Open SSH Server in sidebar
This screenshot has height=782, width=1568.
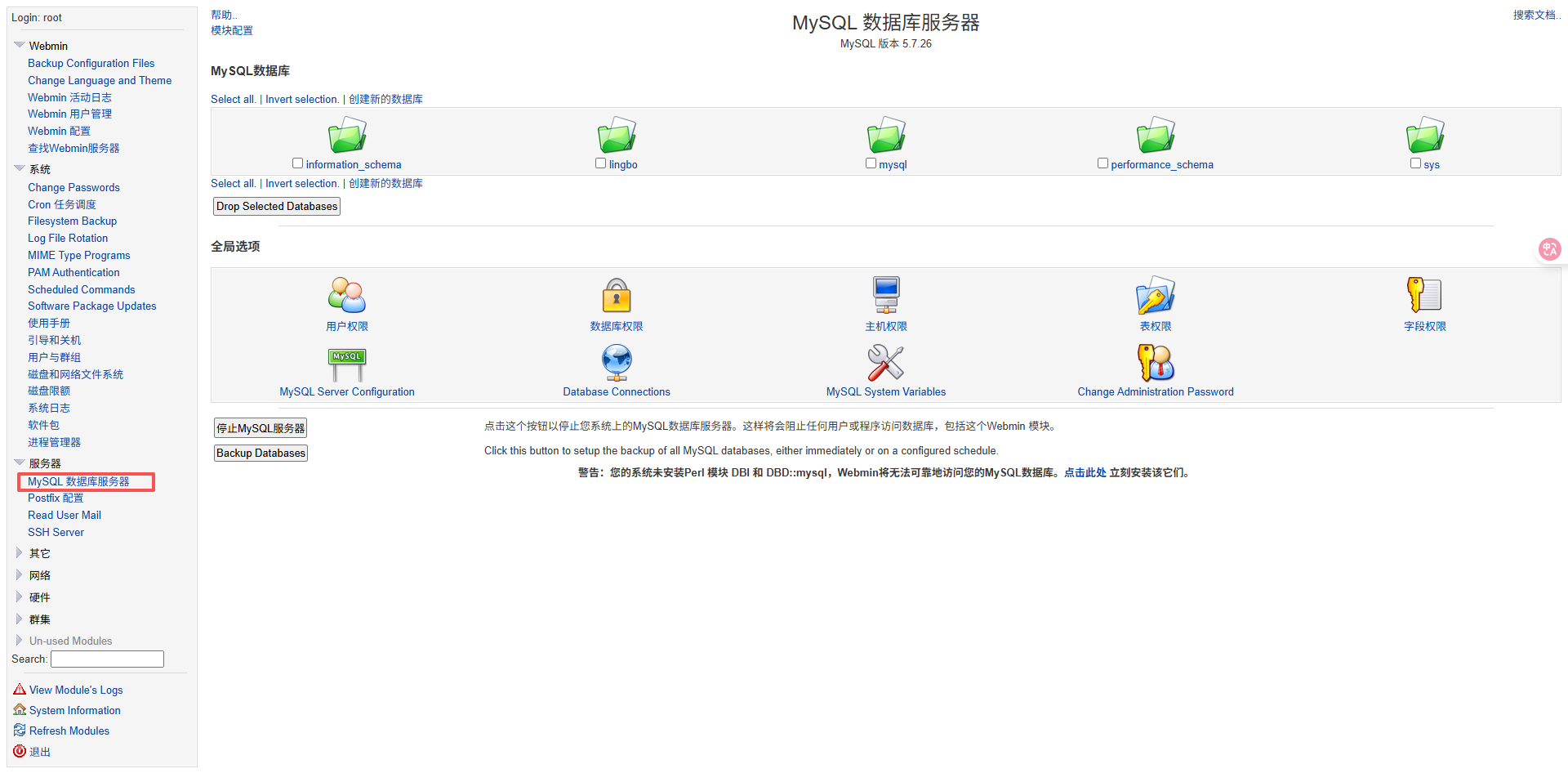pos(56,532)
